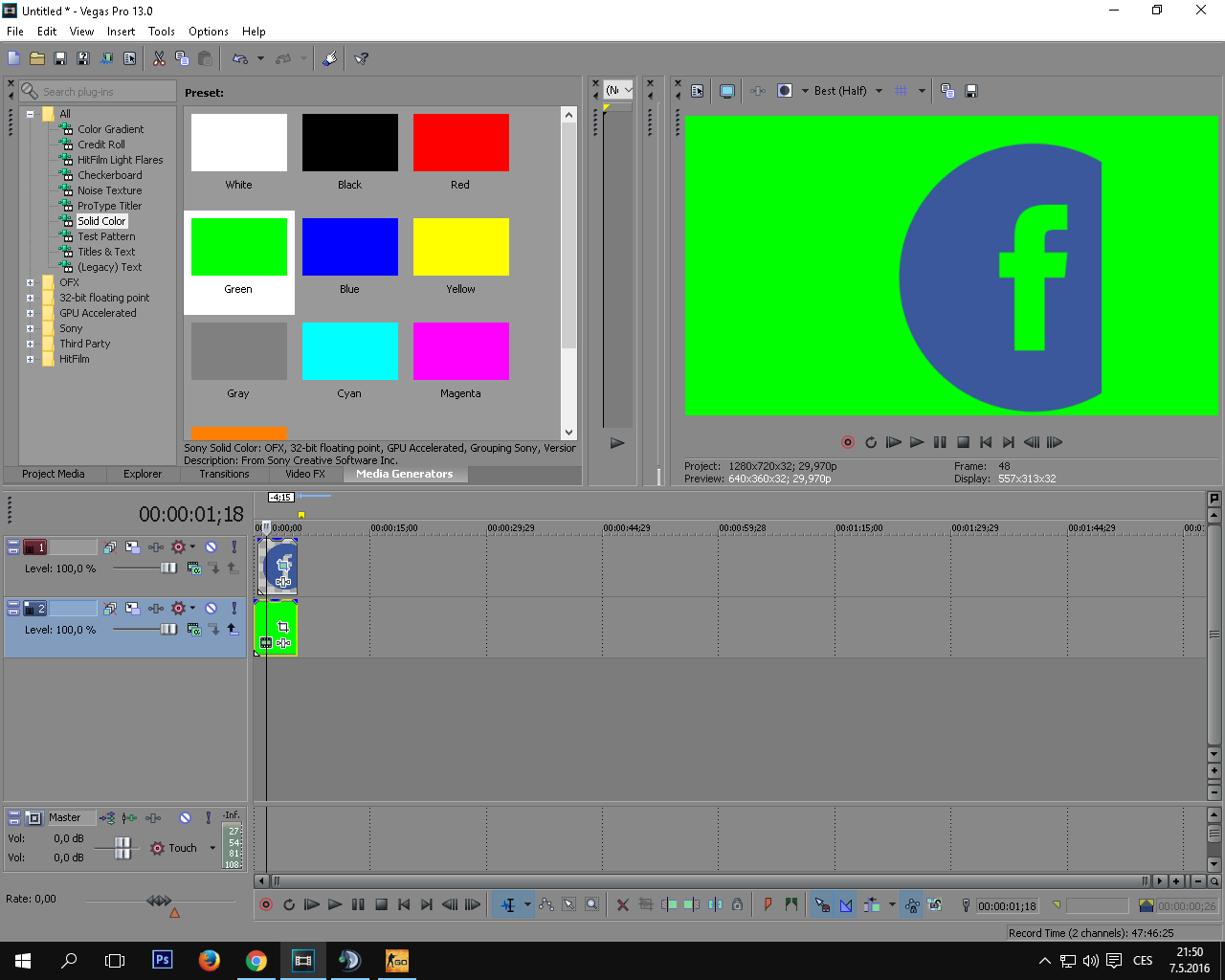
Task: Click the Stop button below the preview
Action: (x=963, y=442)
